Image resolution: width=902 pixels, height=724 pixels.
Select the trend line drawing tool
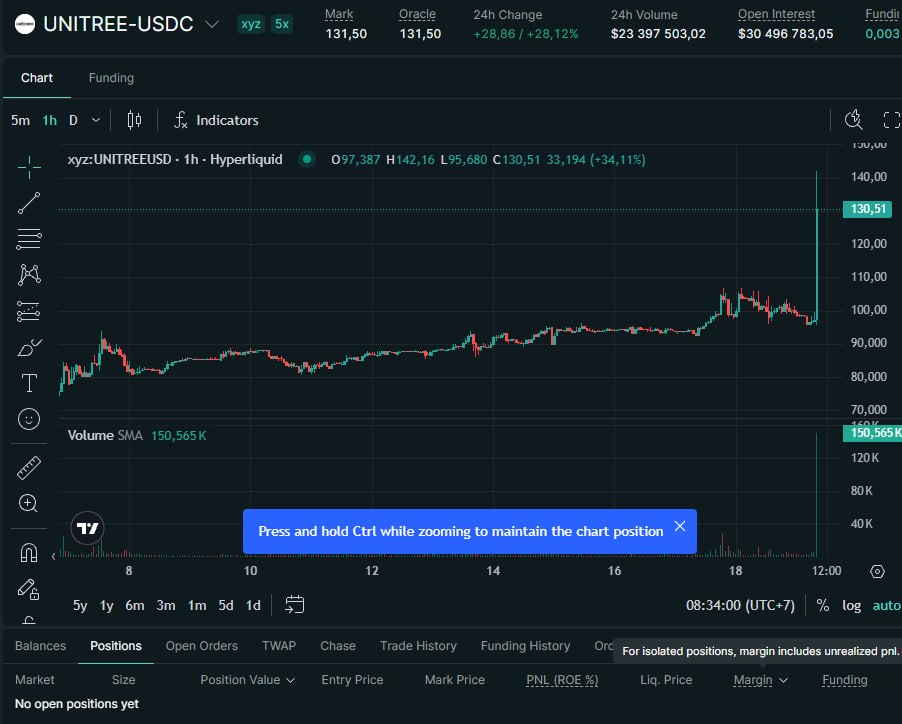click(x=29, y=203)
